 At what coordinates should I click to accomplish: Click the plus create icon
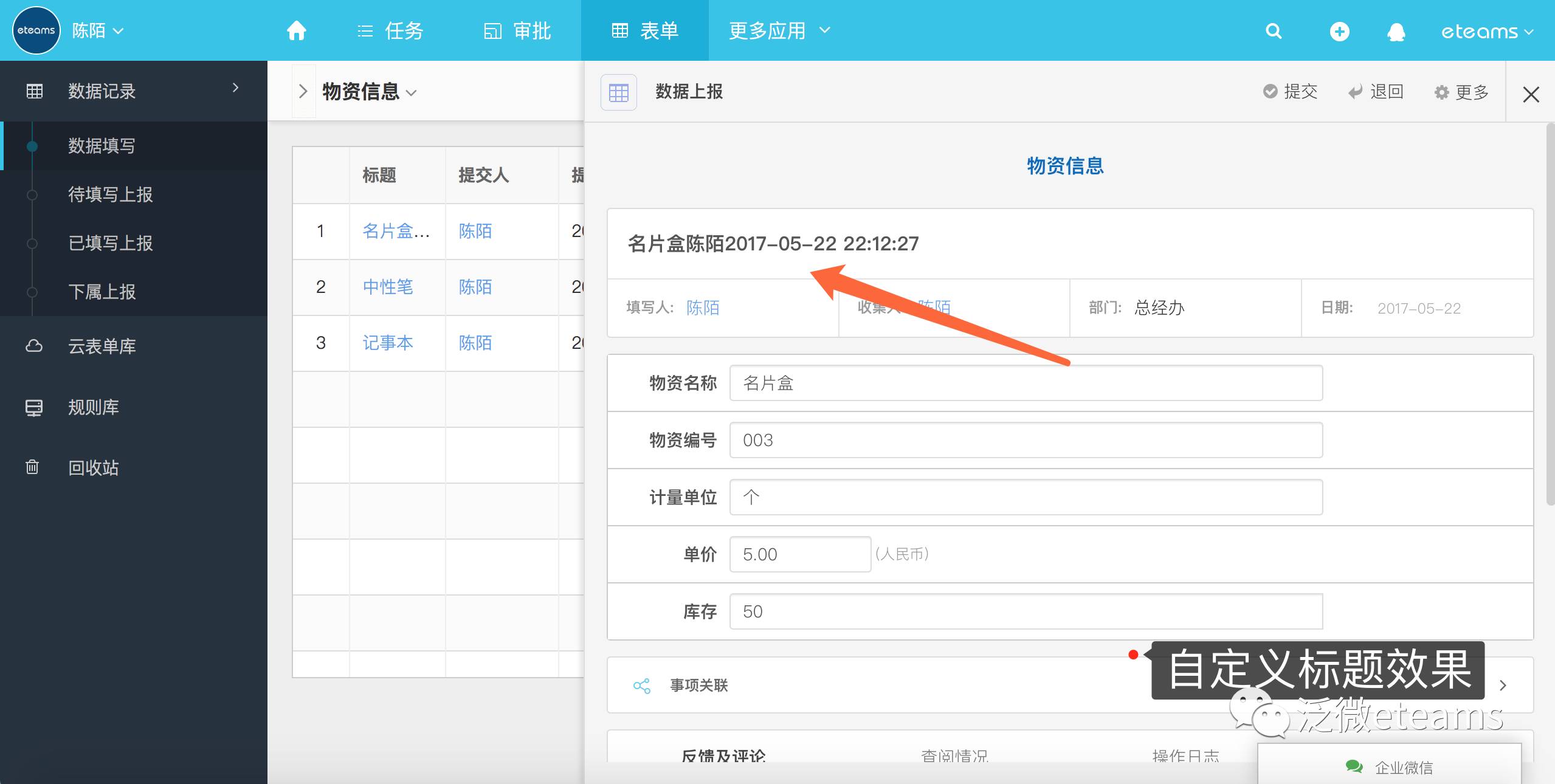[x=1339, y=31]
